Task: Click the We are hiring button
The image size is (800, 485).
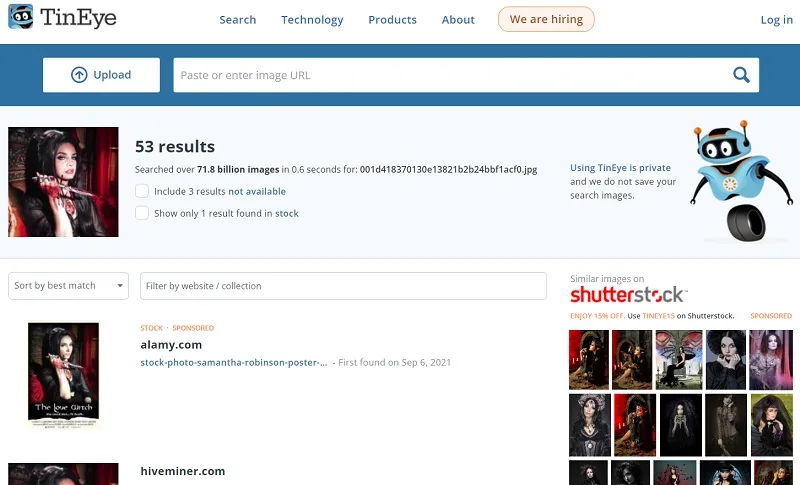Action: (x=546, y=19)
